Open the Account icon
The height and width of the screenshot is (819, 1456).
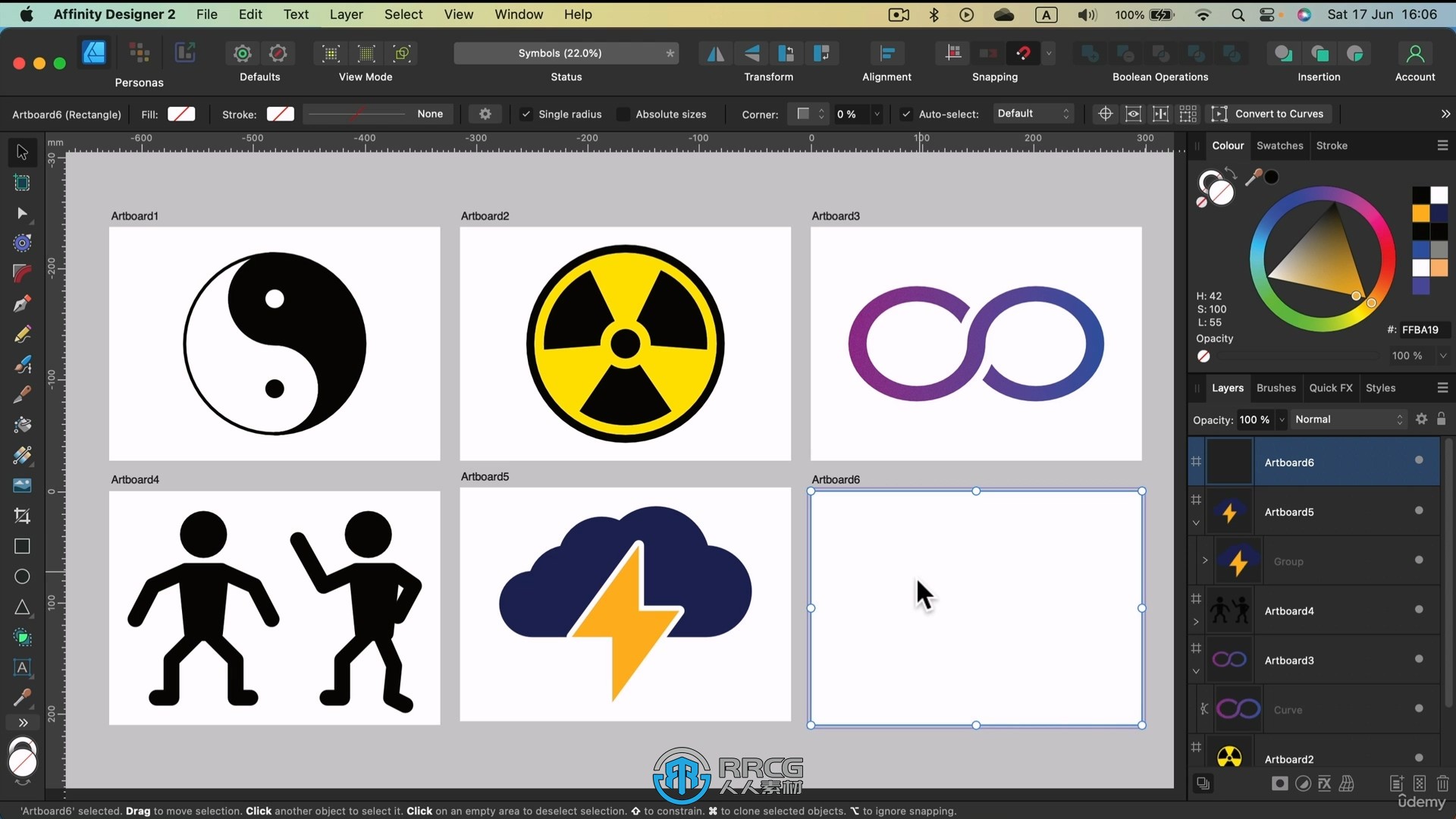pos(1415,53)
